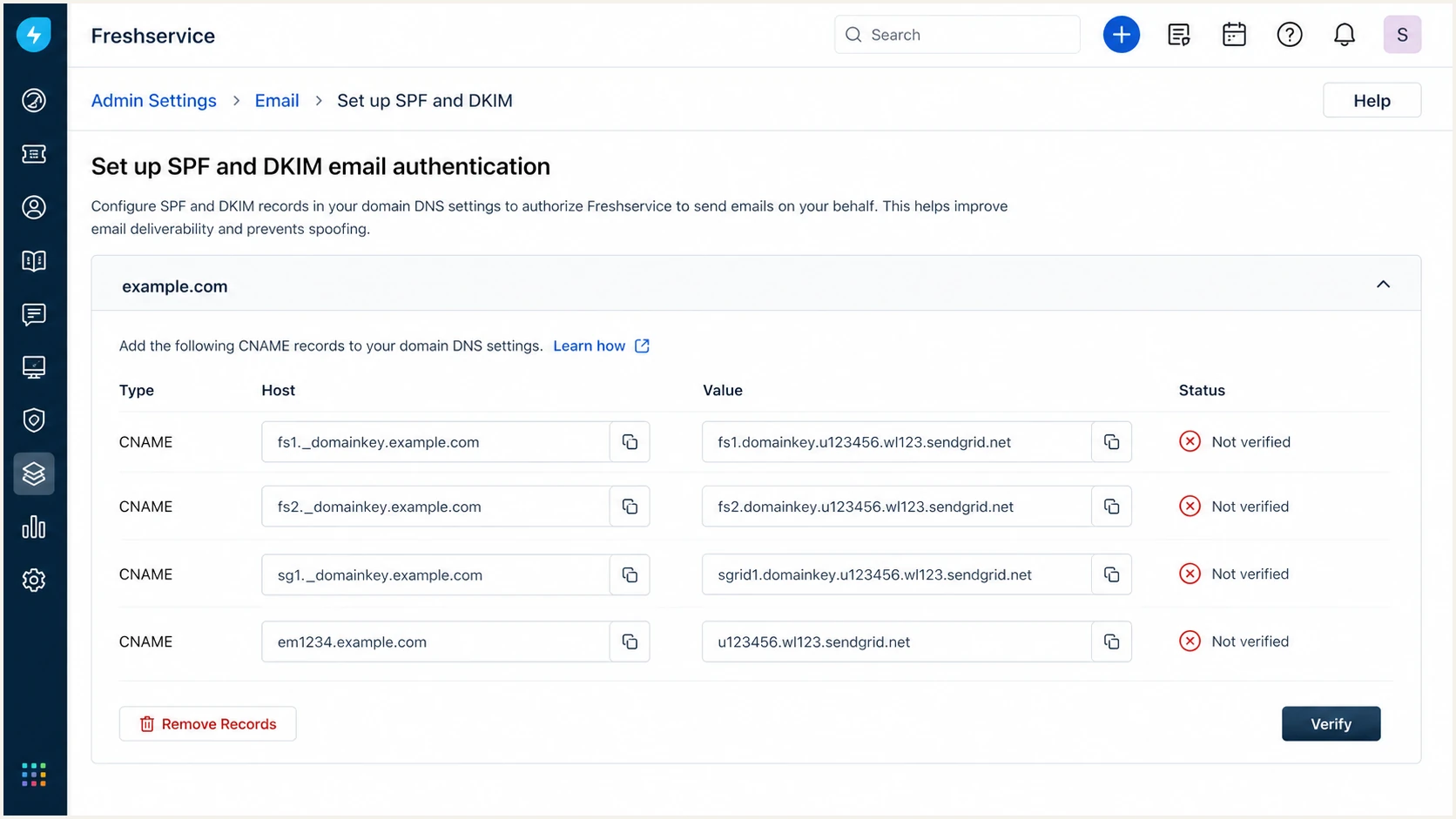
Task: Click Not verified status for fs1 row
Action: 1234,442
